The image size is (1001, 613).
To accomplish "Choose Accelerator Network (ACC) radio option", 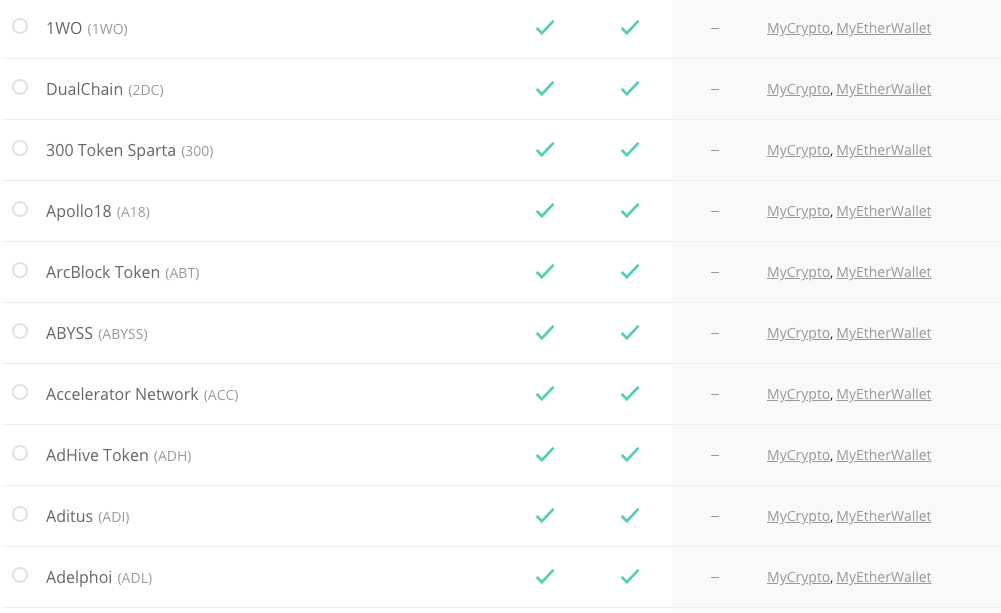I will pos(20,392).
